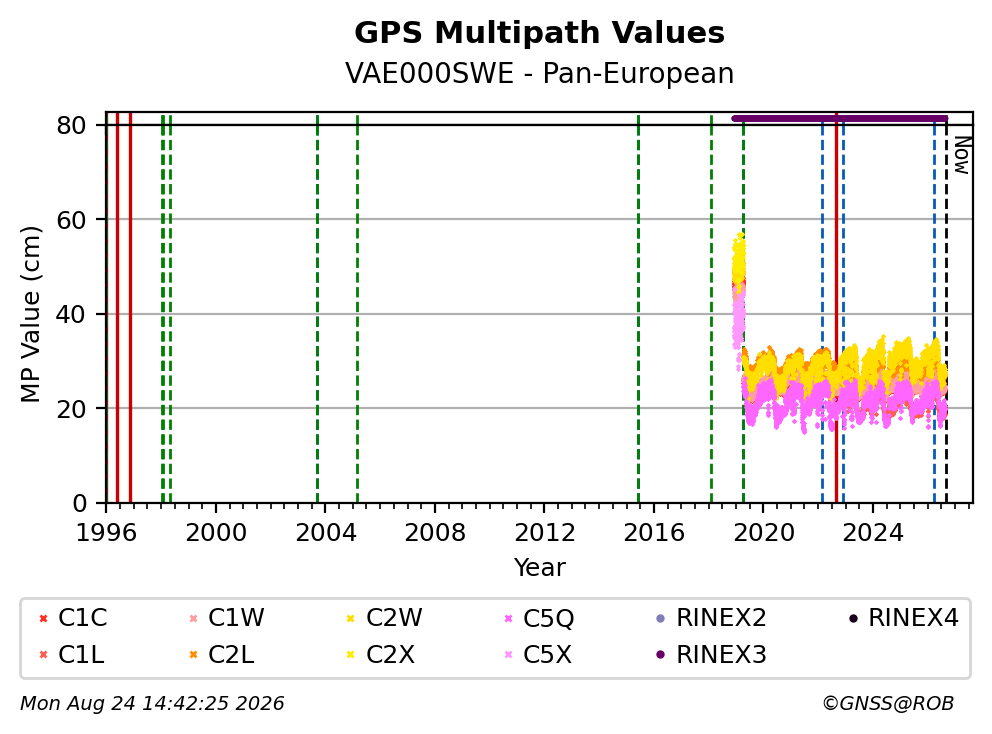
Task: Click the 2016 x-axis tick label
Action: (x=654, y=533)
